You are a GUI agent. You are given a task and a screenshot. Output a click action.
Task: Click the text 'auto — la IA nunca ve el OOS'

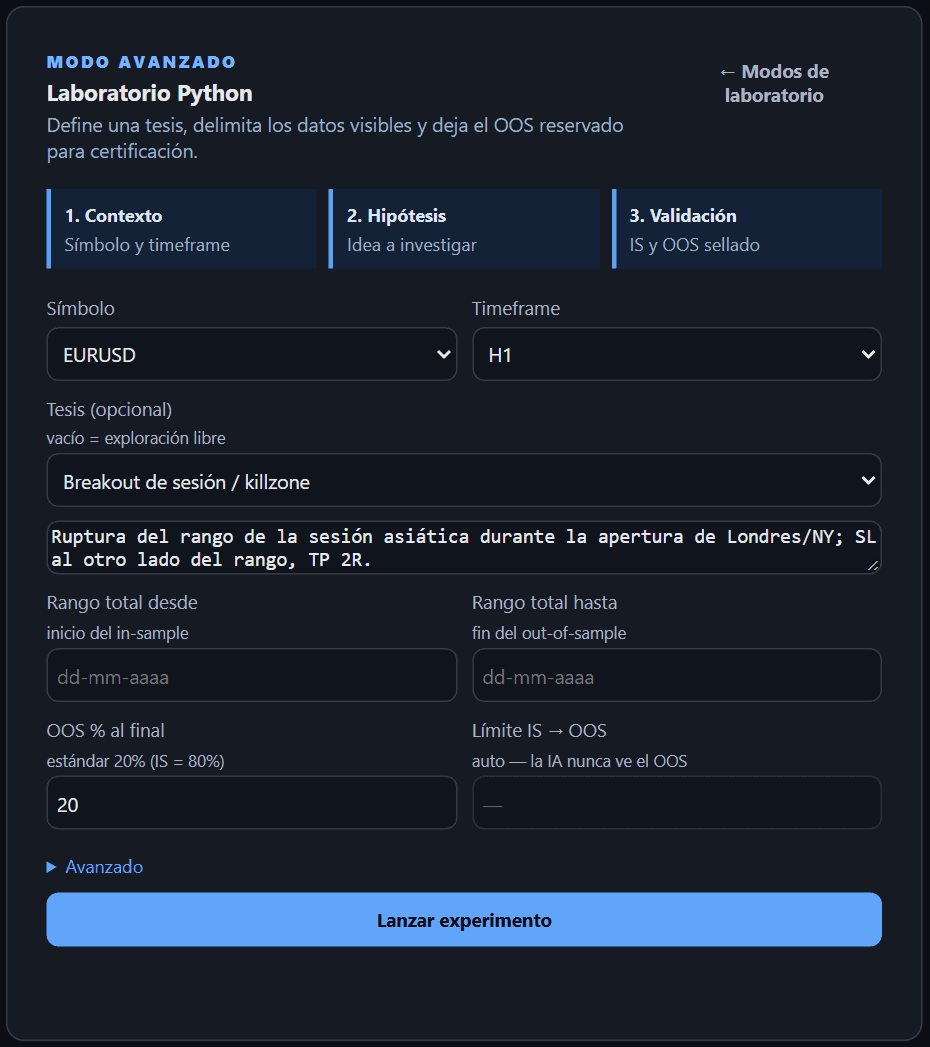click(579, 761)
